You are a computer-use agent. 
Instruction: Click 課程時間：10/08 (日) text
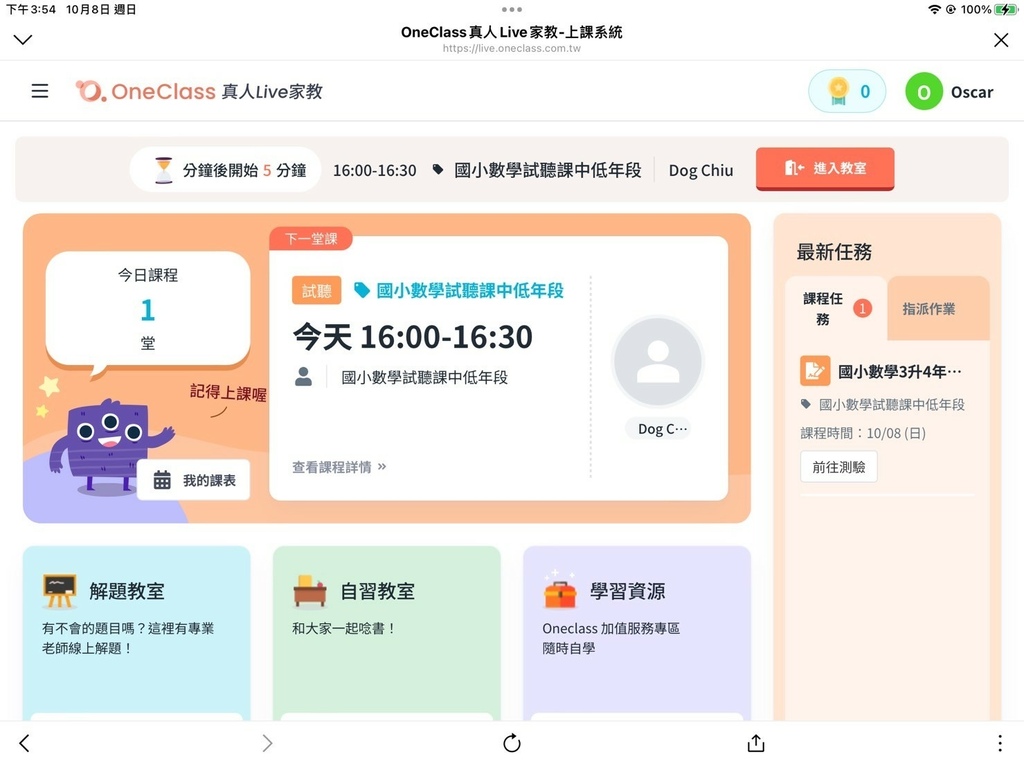coord(863,433)
